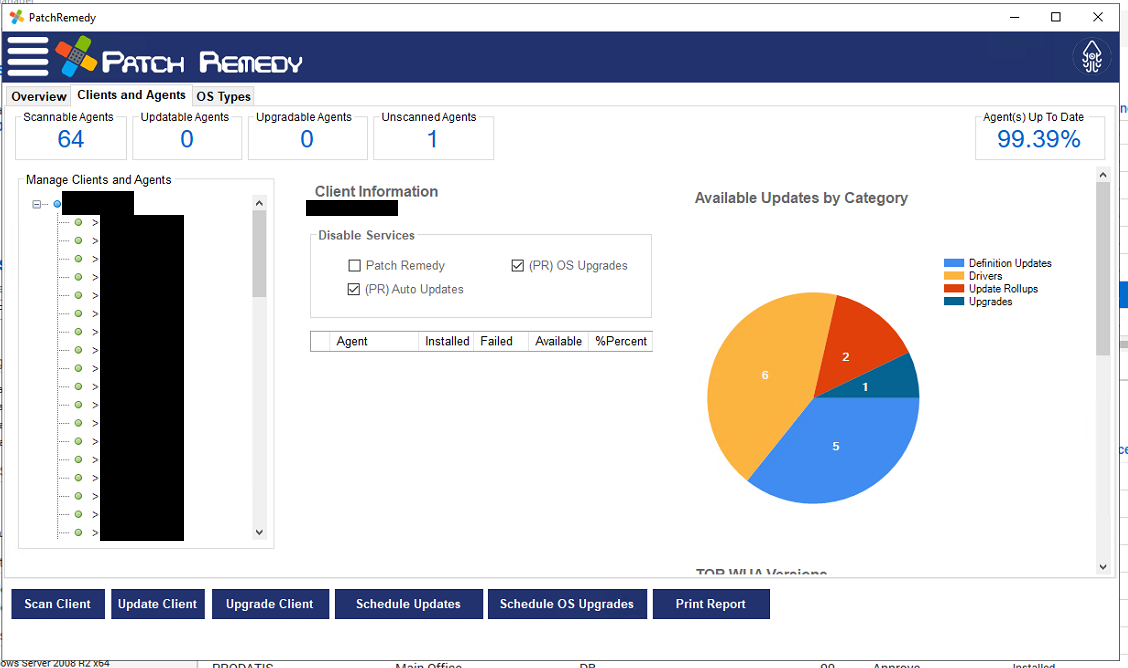Click the 99.39% up to date value

coord(1039,139)
